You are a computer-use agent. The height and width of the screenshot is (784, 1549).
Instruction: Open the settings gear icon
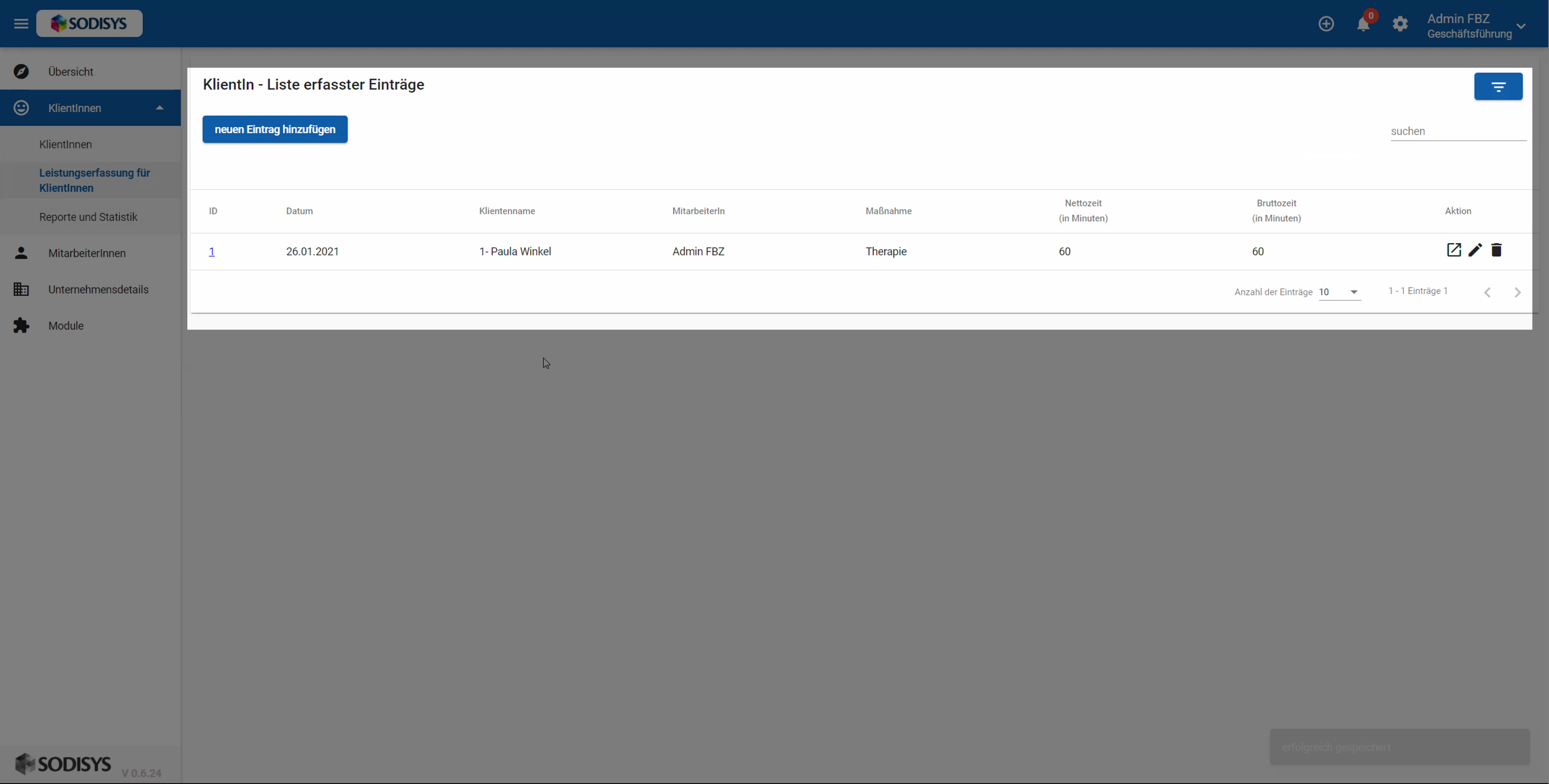pyautogui.click(x=1400, y=24)
